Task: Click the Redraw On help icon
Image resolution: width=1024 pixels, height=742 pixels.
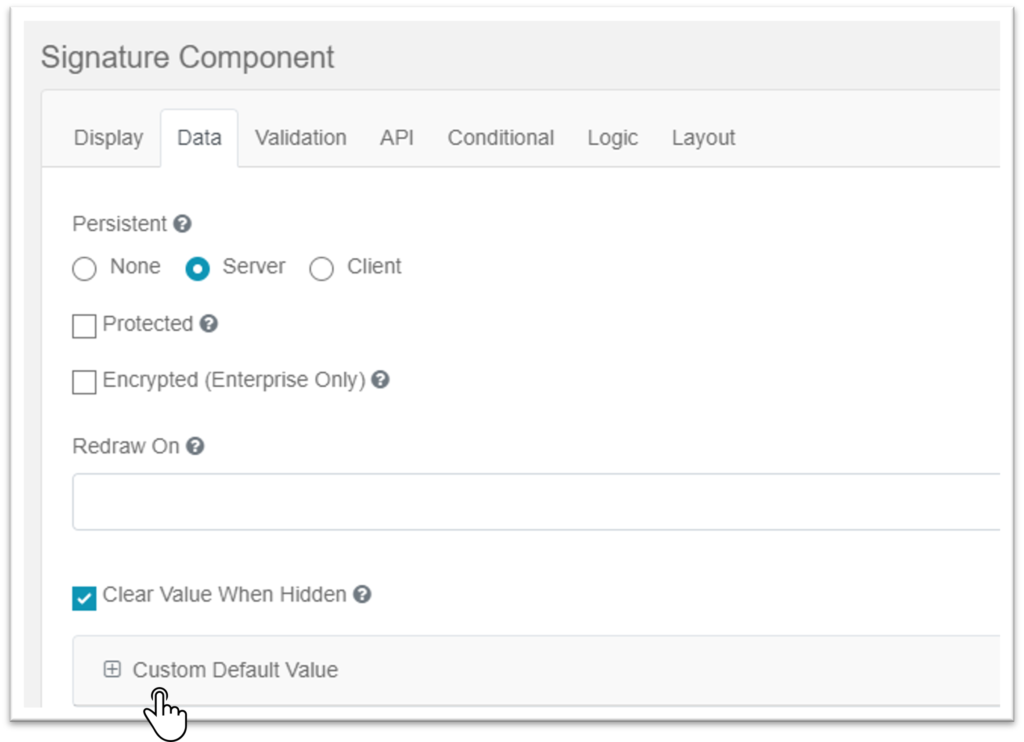Action: tap(195, 446)
